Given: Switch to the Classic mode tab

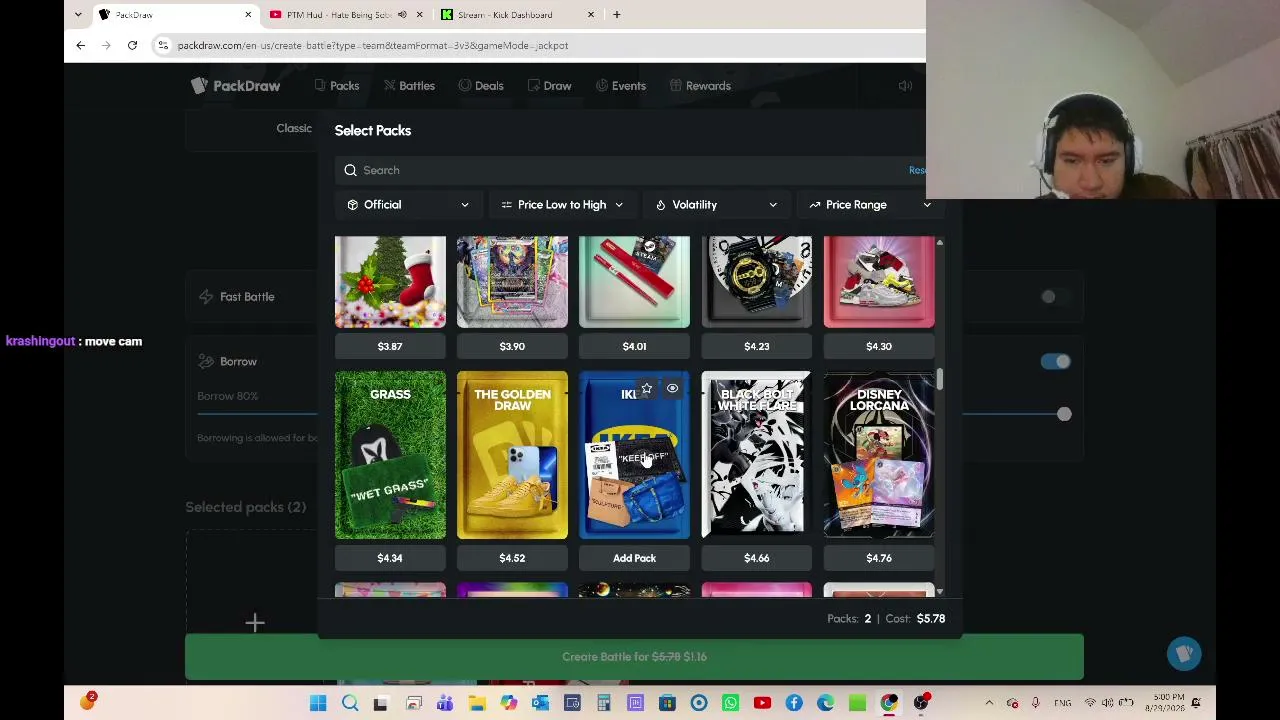Looking at the screenshot, I should (294, 128).
